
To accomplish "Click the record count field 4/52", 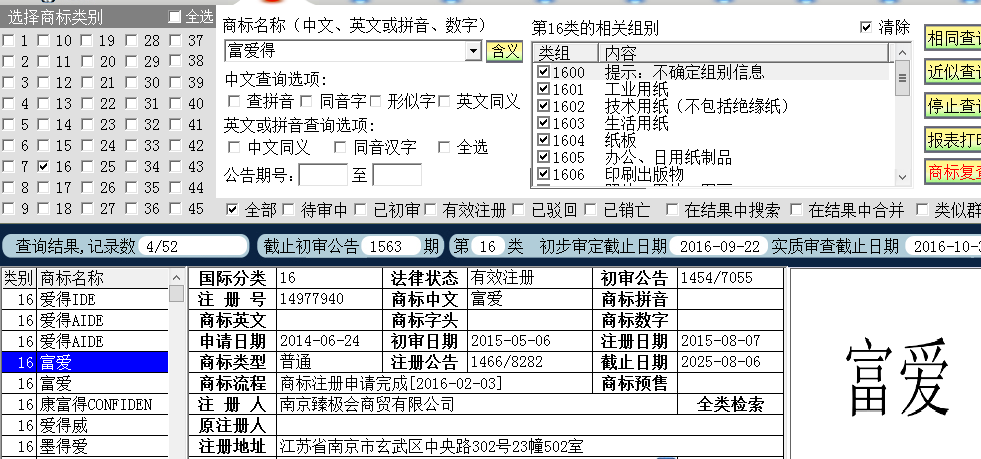I will 193,246.
